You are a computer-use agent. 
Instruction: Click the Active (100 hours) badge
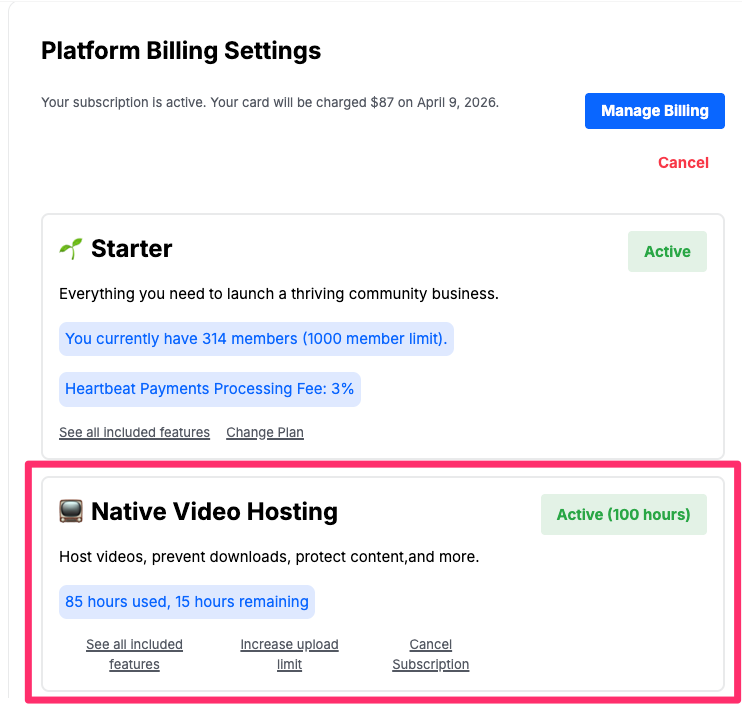click(623, 515)
